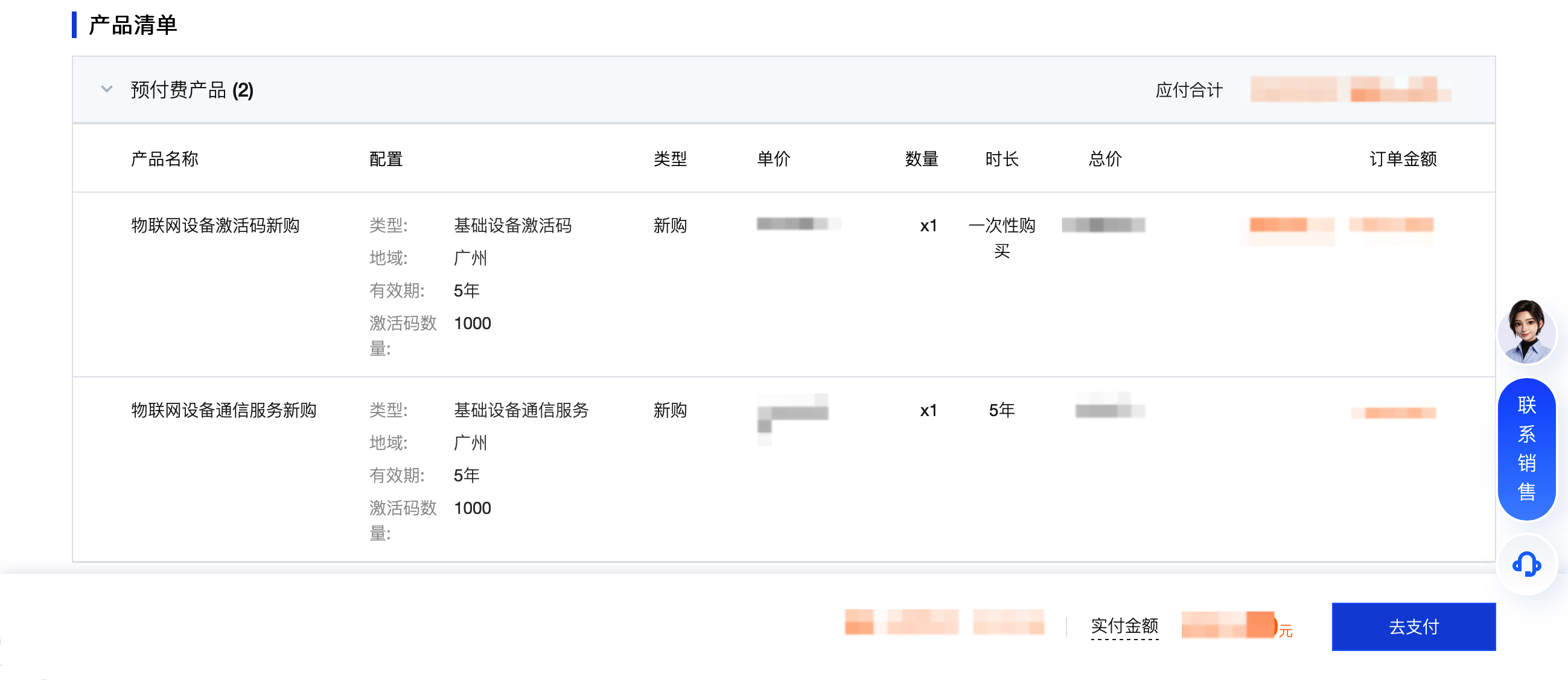Select the 物联网设备通信服务新购 product name

[x=224, y=410]
